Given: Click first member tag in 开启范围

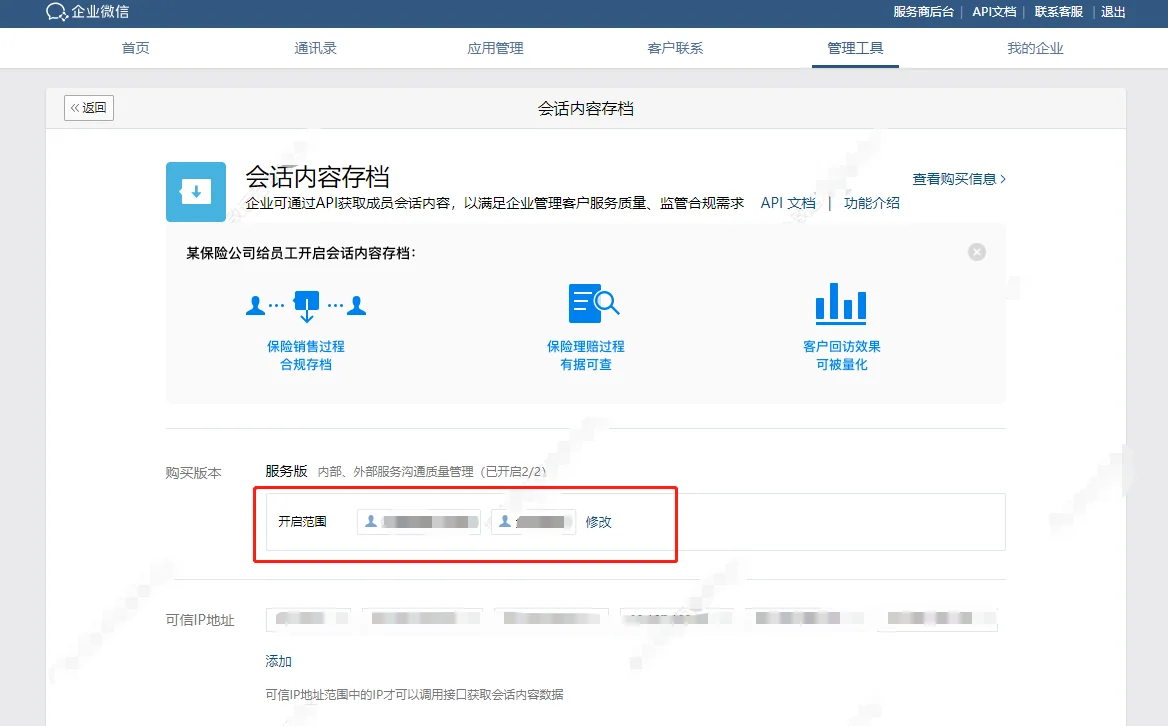Looking at the screenshot, I should click(419, 522).
